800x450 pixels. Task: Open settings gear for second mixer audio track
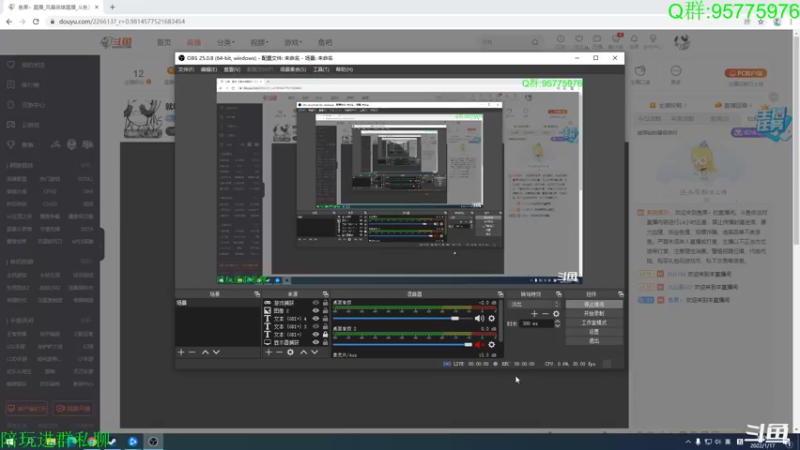491,345
